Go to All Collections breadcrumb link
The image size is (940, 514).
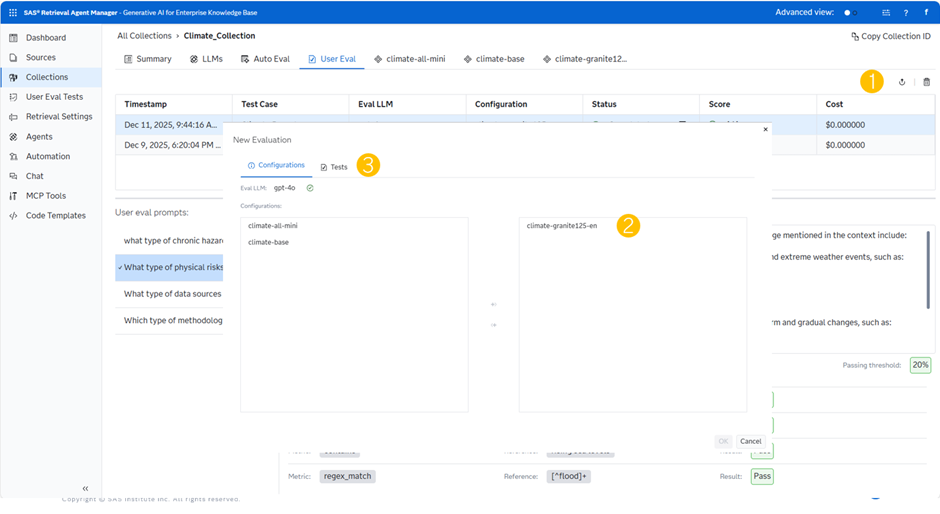click(143, 35)
